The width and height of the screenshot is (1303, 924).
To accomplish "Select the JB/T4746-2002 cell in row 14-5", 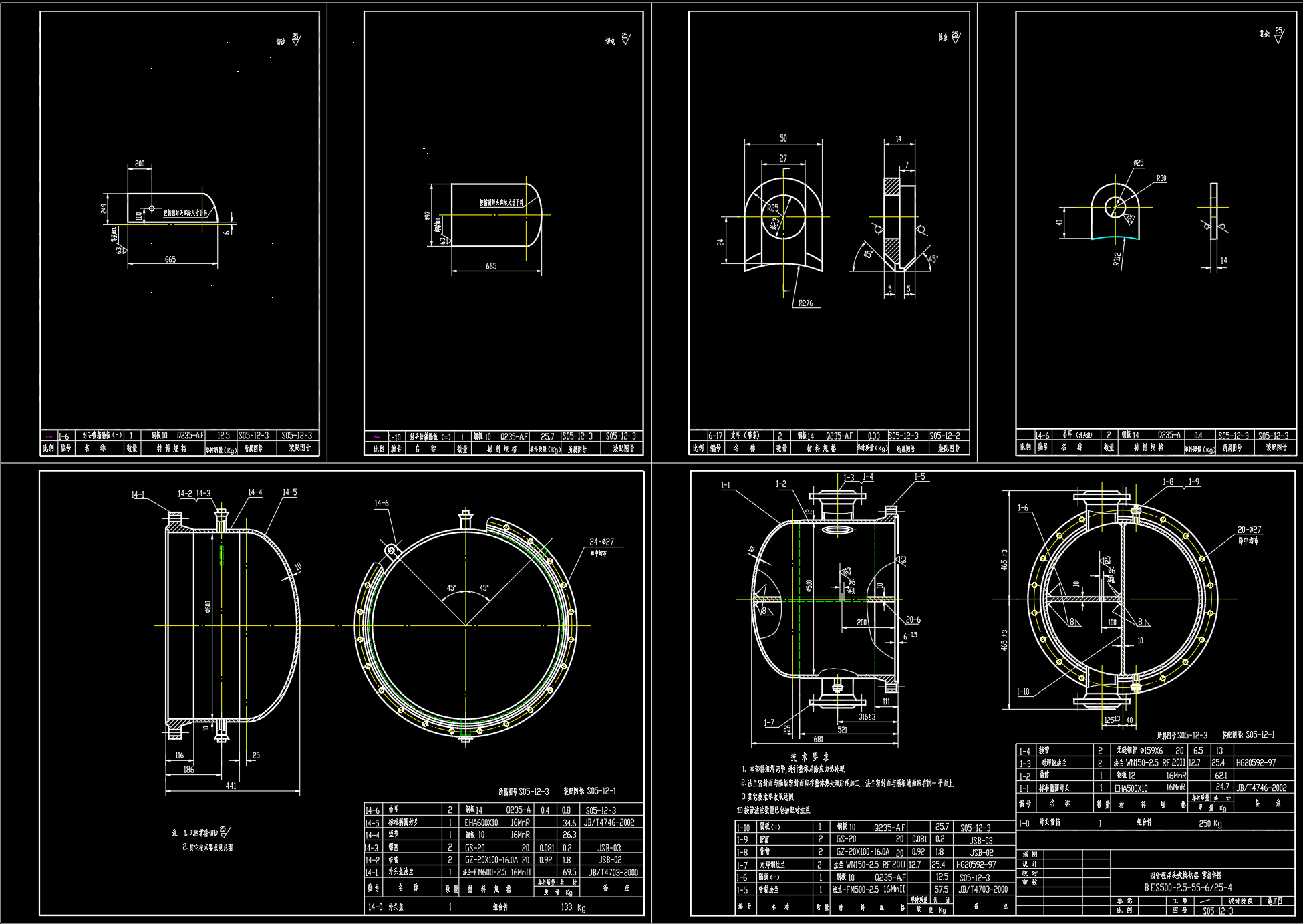I will coord(609,823).
